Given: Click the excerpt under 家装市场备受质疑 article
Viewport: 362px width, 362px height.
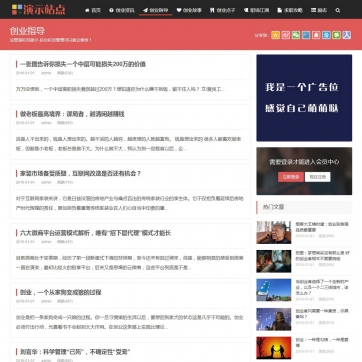Looking at the screenshot, I should coord(130,203).
